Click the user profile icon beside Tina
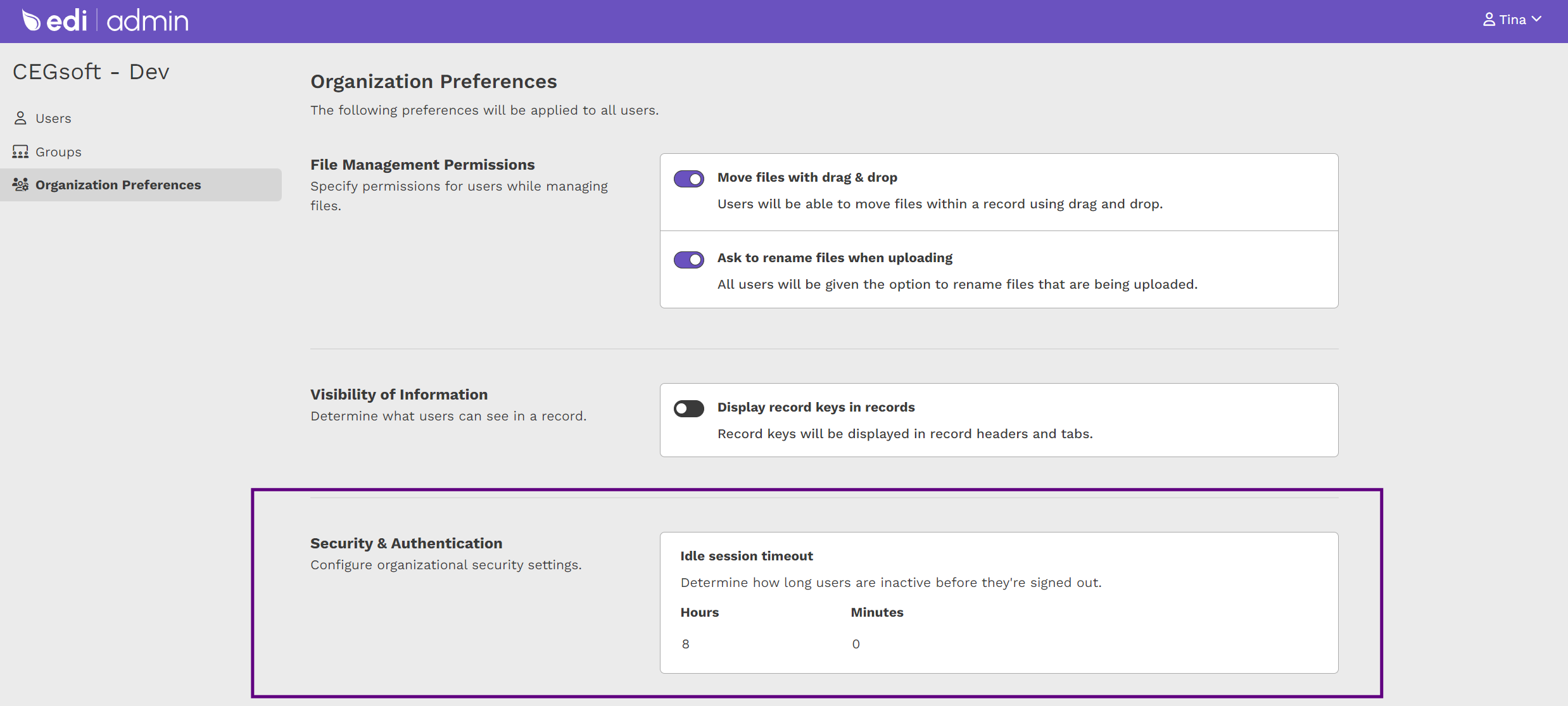 1489,20
